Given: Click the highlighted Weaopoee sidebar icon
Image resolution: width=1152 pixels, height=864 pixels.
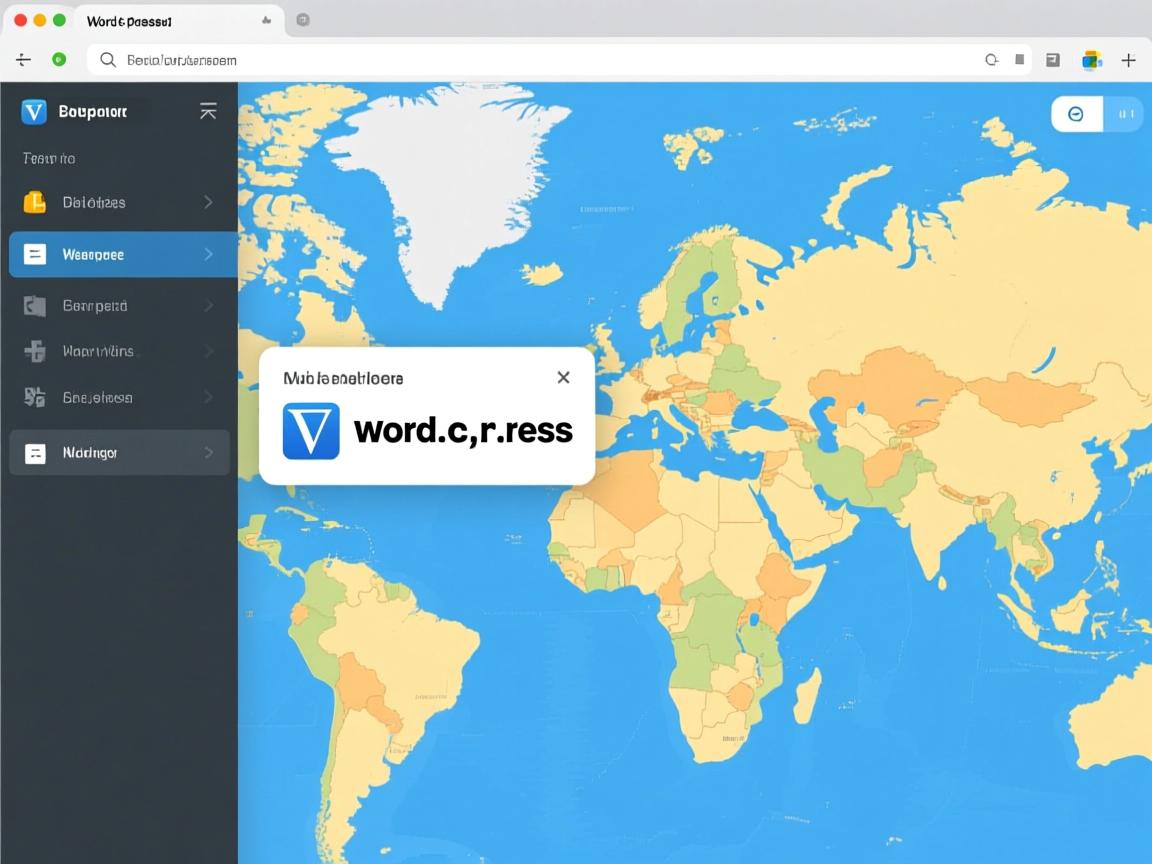Looking at the screenshot, I should coord(34,254).
